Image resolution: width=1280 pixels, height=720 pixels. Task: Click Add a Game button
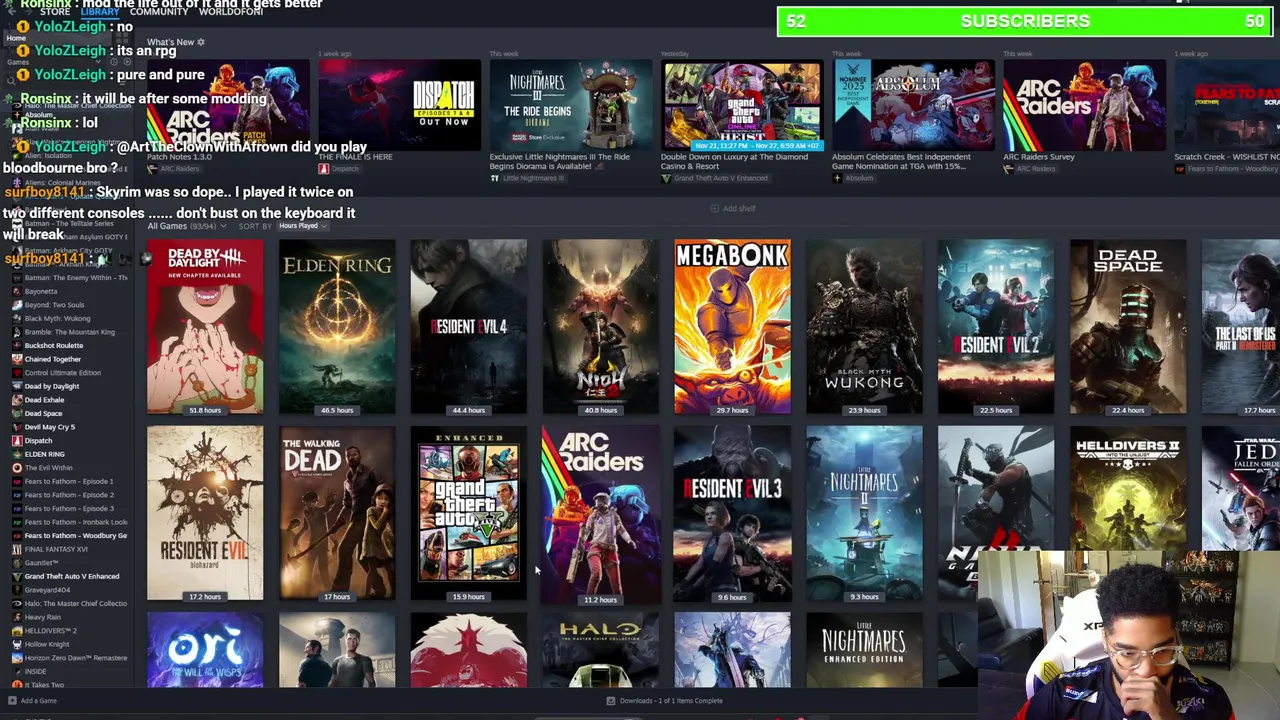click(x=33, y=700)
